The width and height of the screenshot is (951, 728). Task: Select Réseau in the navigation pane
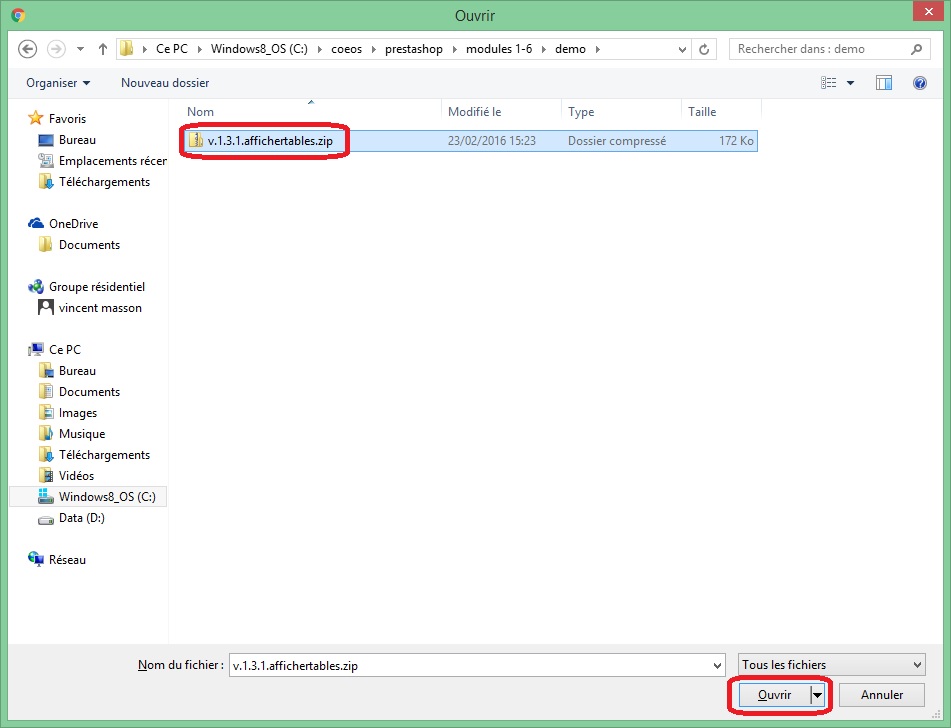coord(67,560)
